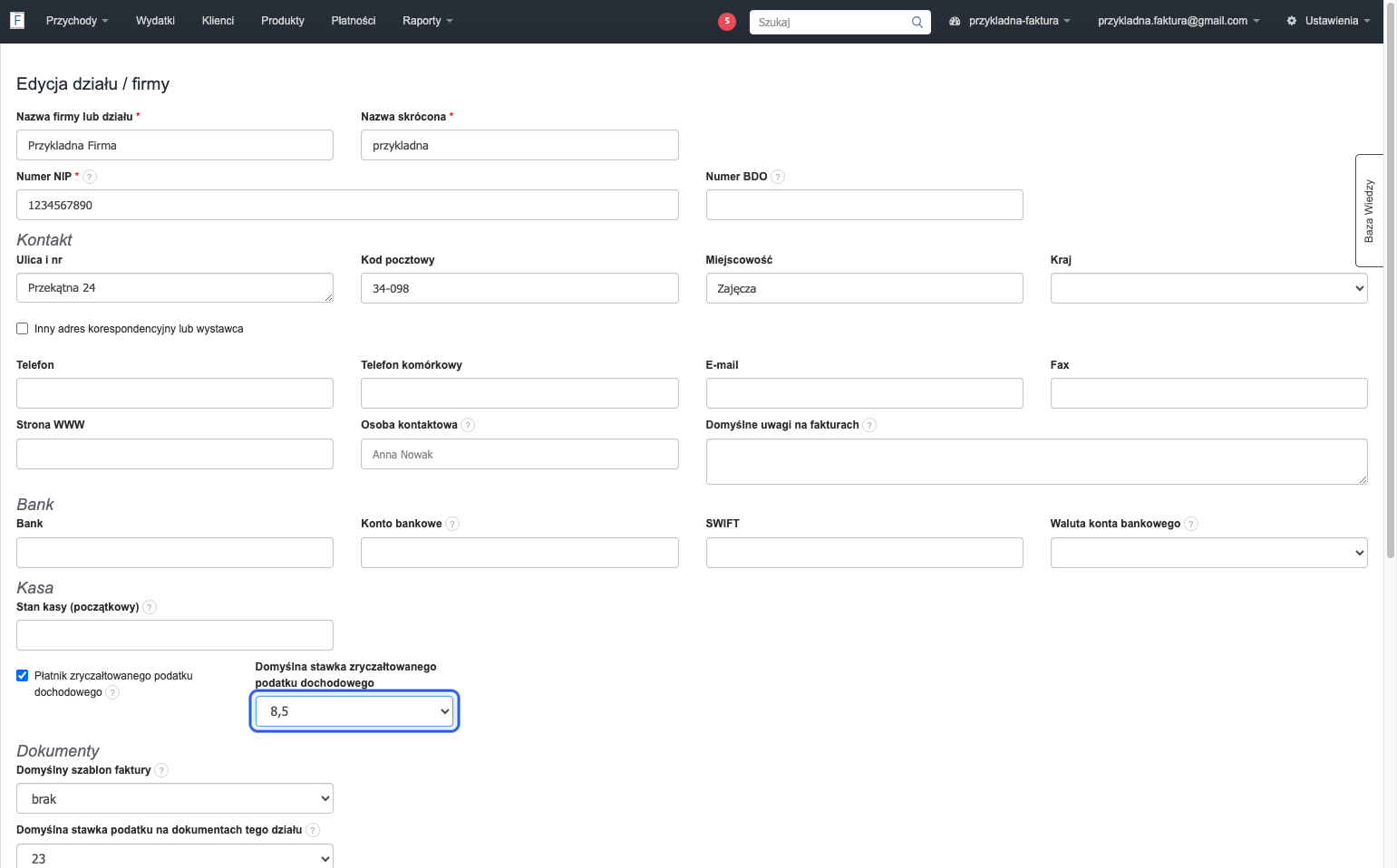Click the SWIFT input field

864,553
